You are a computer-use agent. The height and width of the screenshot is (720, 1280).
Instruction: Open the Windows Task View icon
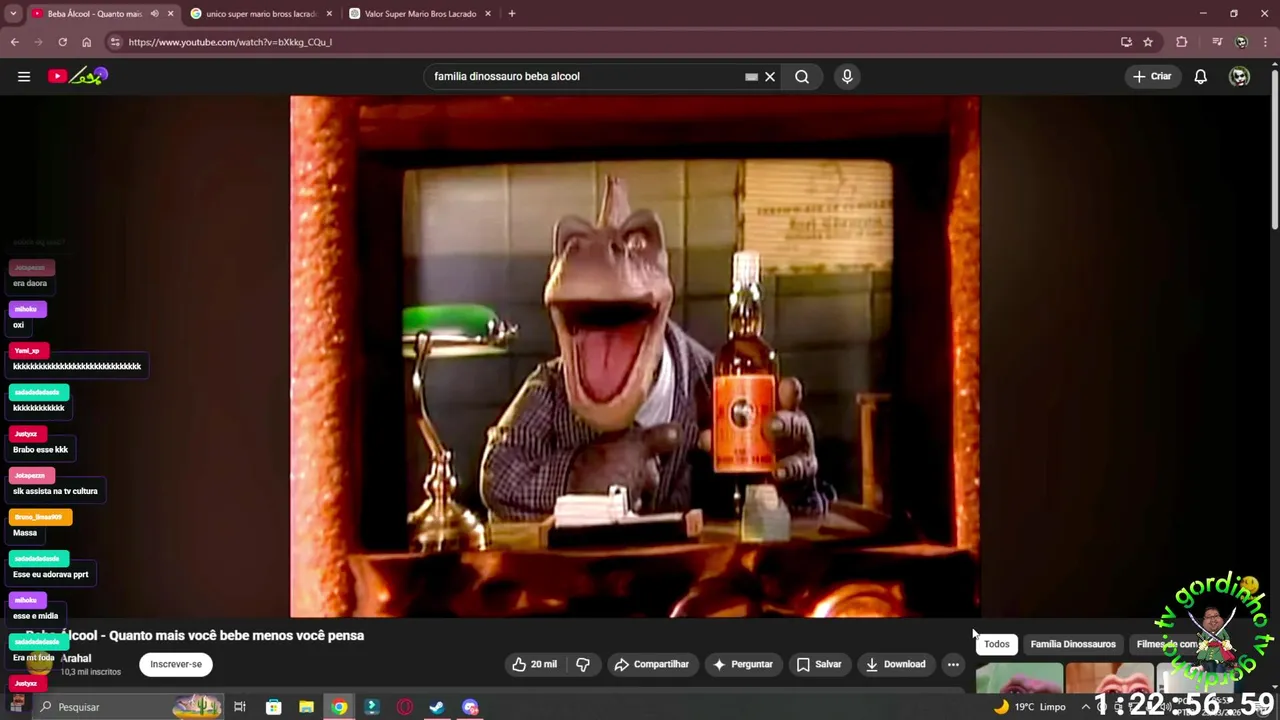pos(240,707)
